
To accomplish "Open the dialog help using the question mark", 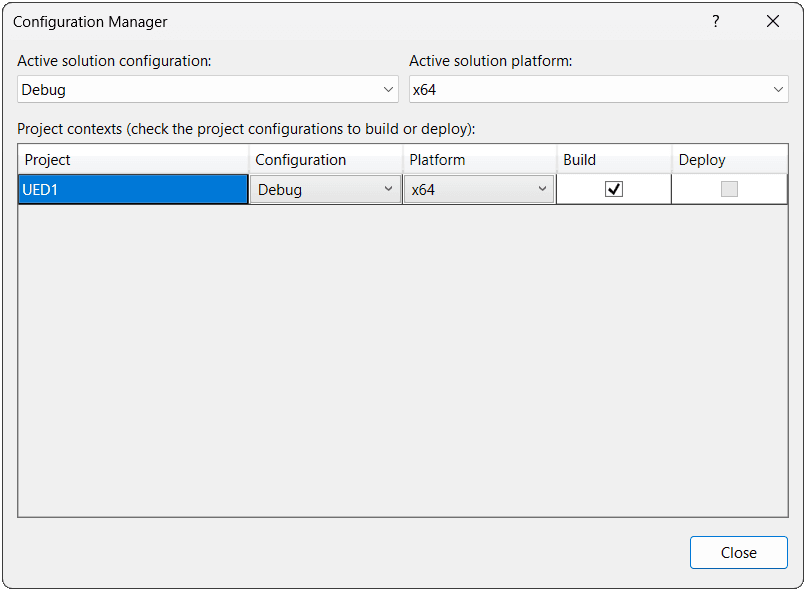I will [716, 21].
